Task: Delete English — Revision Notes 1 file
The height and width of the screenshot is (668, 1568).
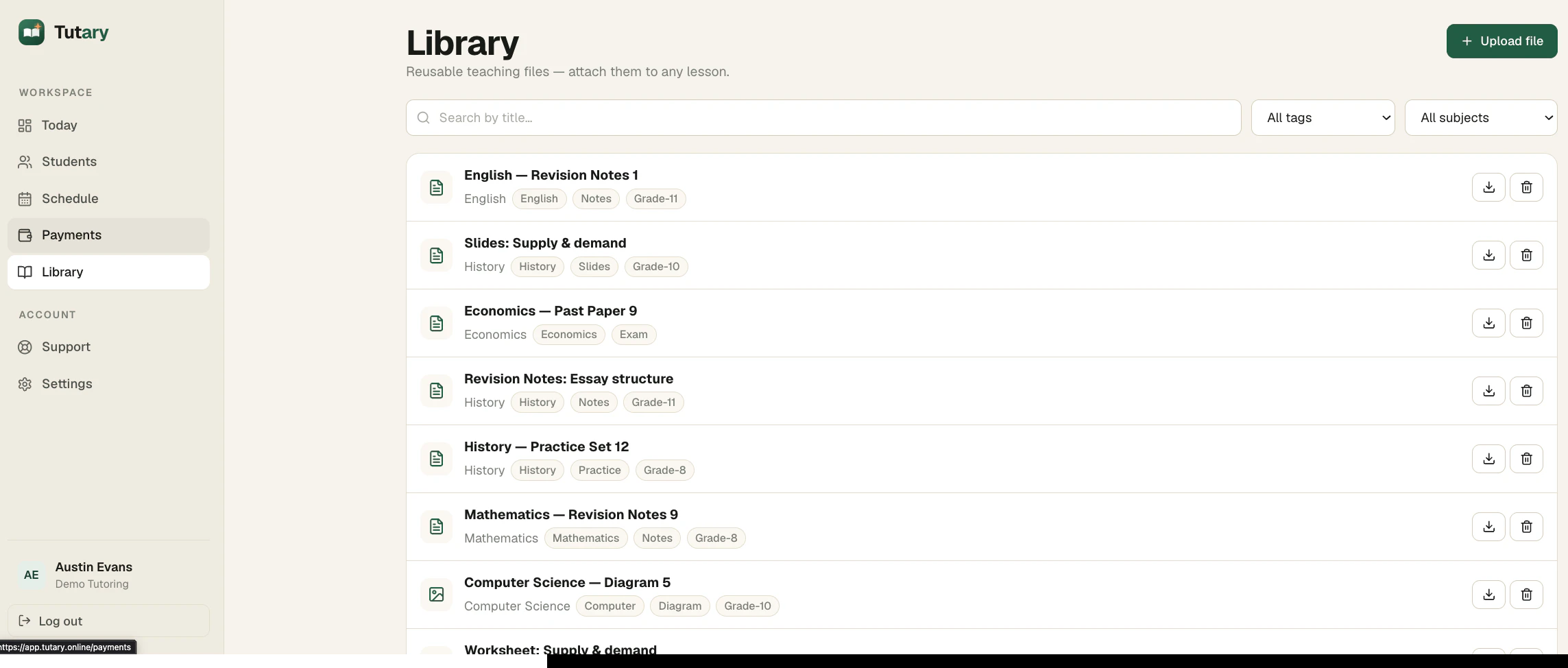Action: (1526, 187)
